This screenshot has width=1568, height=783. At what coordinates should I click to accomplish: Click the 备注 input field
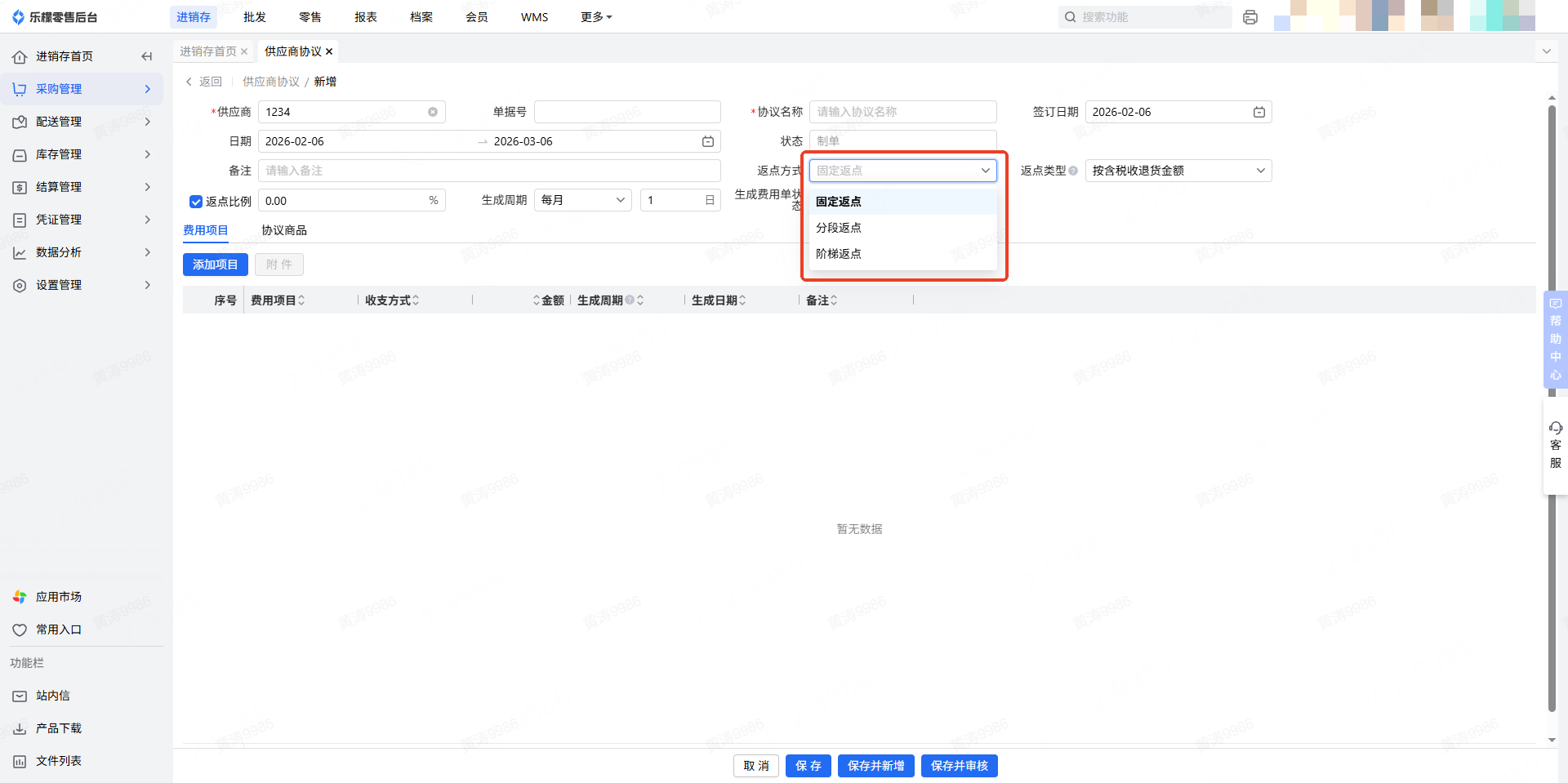[489, 171]
